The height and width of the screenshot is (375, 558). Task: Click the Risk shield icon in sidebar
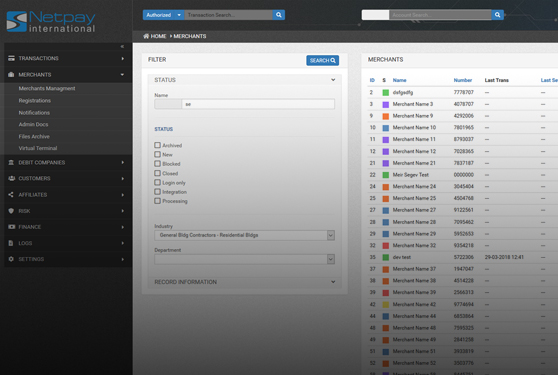coord(11,211)
